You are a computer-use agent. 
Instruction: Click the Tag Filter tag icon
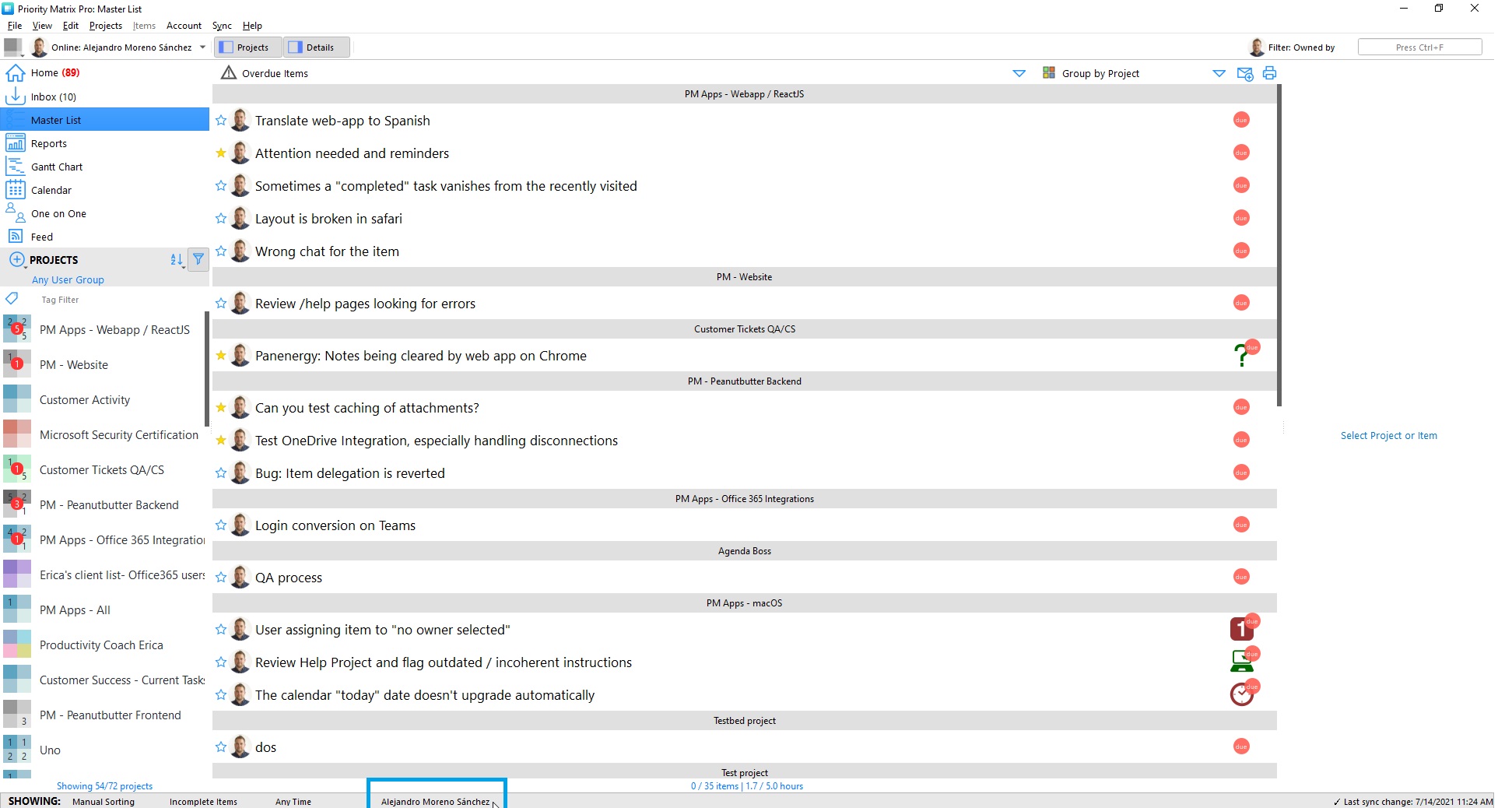point(12,299)
